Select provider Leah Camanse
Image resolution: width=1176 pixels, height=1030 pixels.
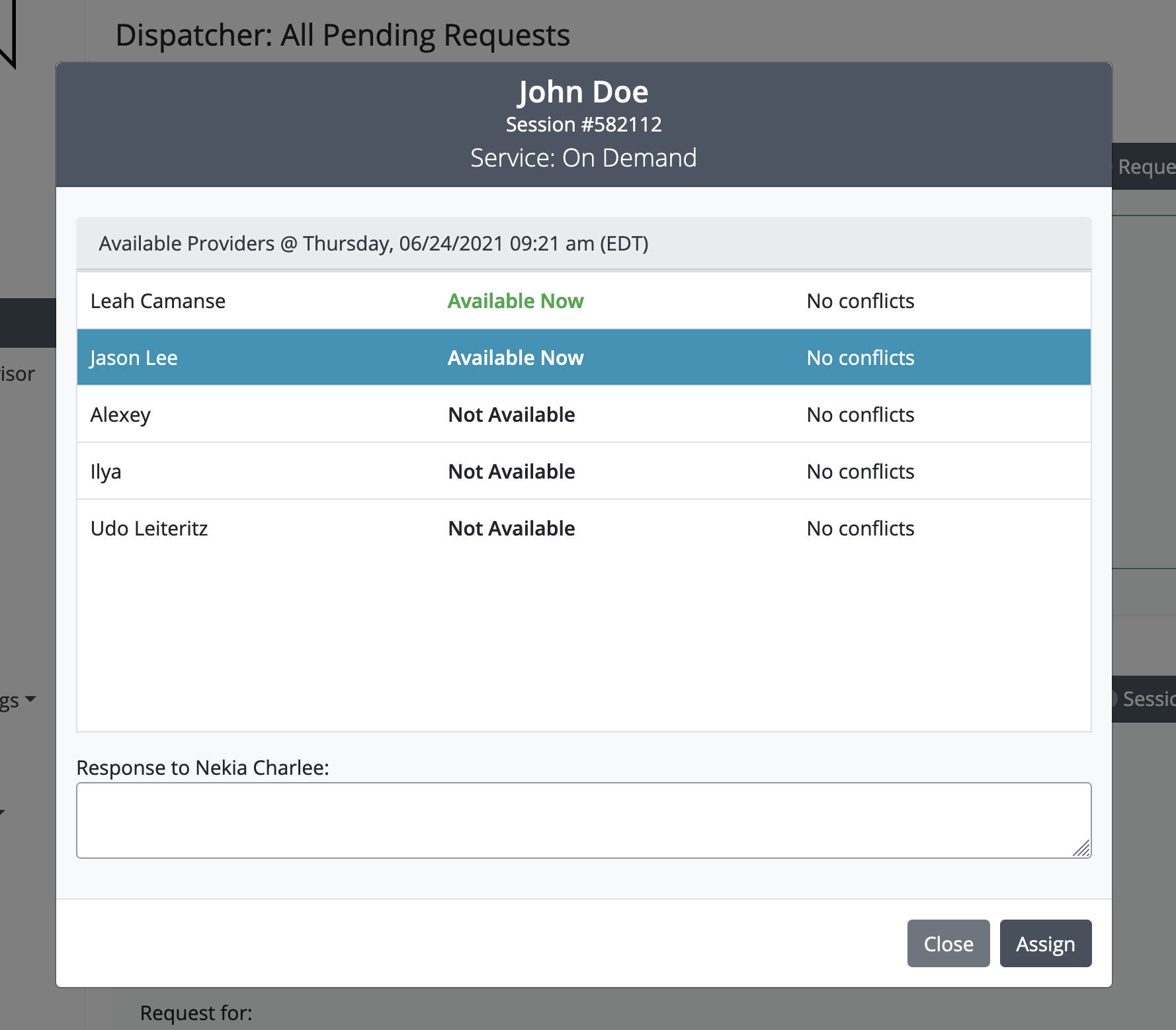158,301
